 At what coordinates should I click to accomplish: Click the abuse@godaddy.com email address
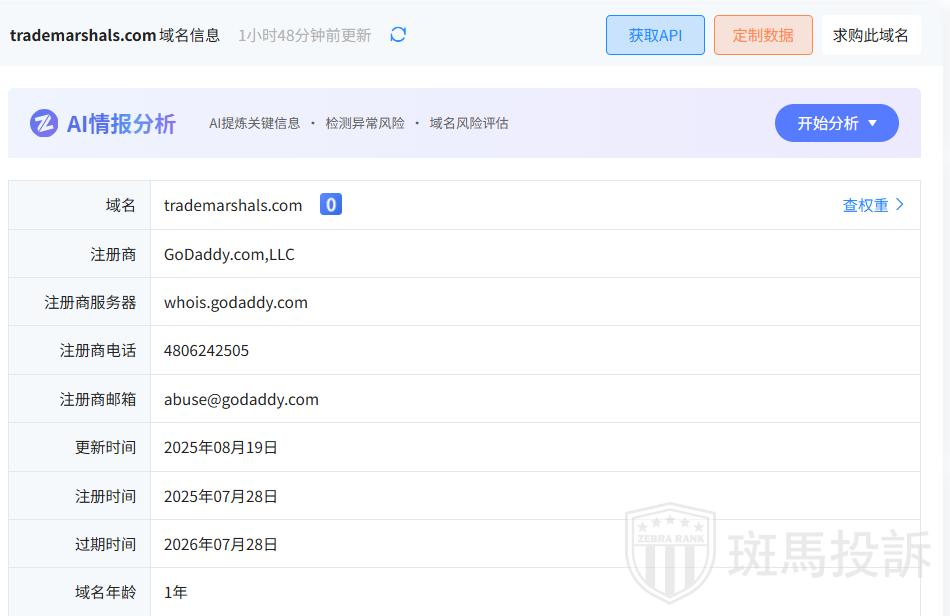click(x=241, y=399)
